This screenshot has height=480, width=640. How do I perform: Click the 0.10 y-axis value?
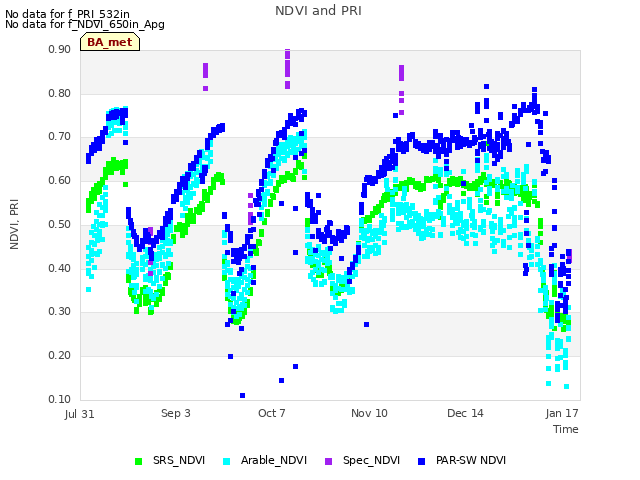tap(60, 399)
